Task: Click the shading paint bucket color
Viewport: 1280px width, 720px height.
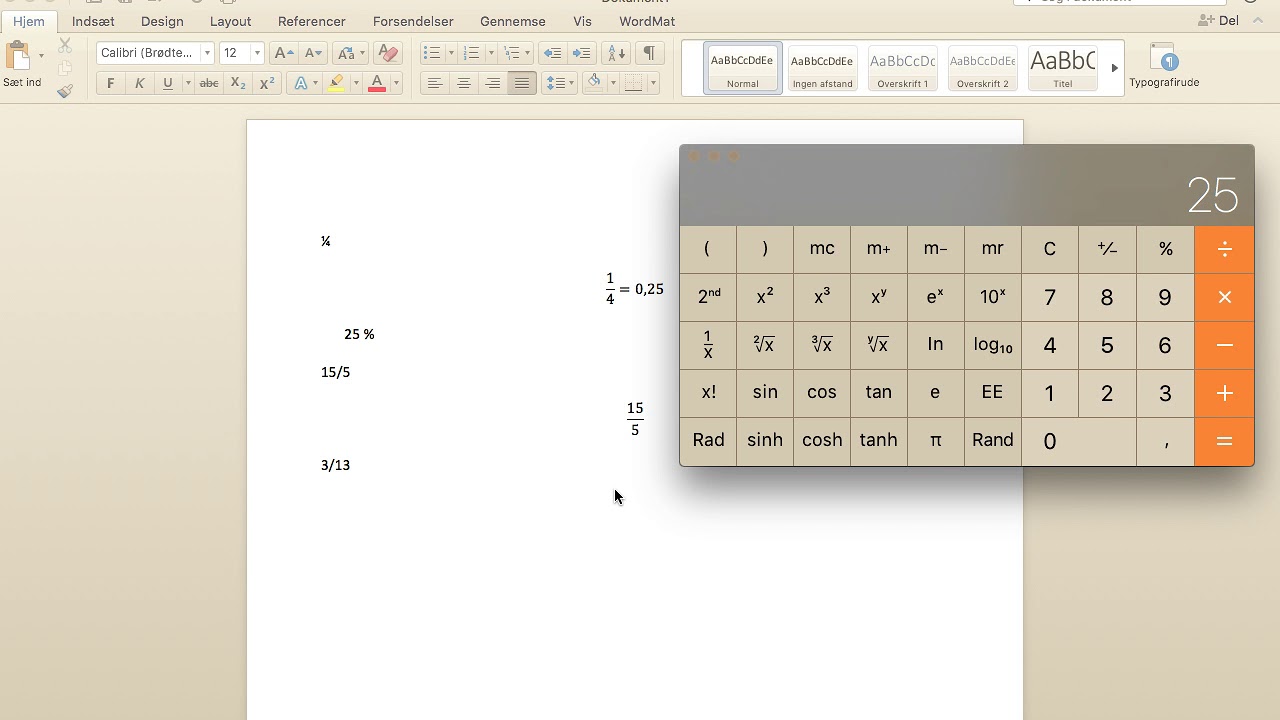Action: (x=595, y=84)
